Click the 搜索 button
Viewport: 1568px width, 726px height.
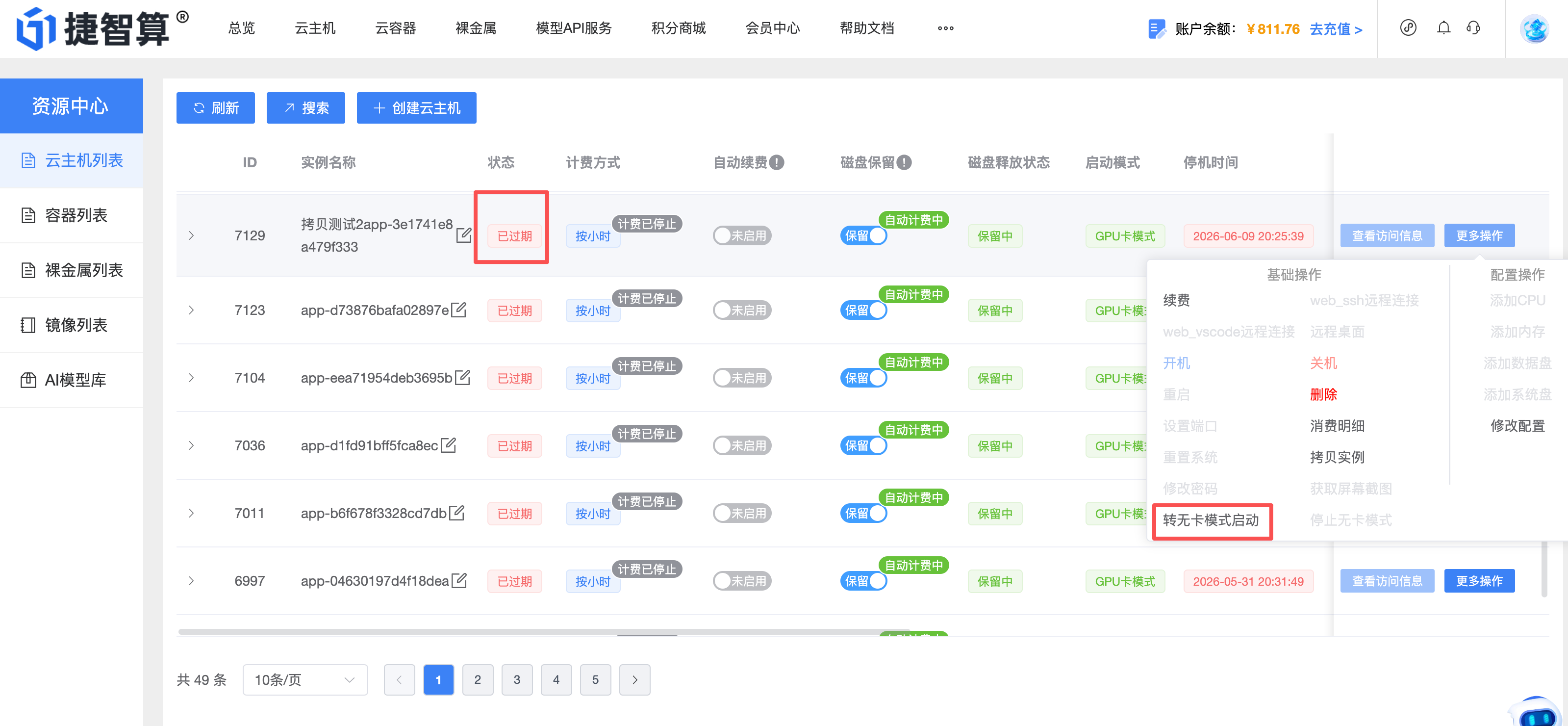pyautogui.click(x=305, y=108)
